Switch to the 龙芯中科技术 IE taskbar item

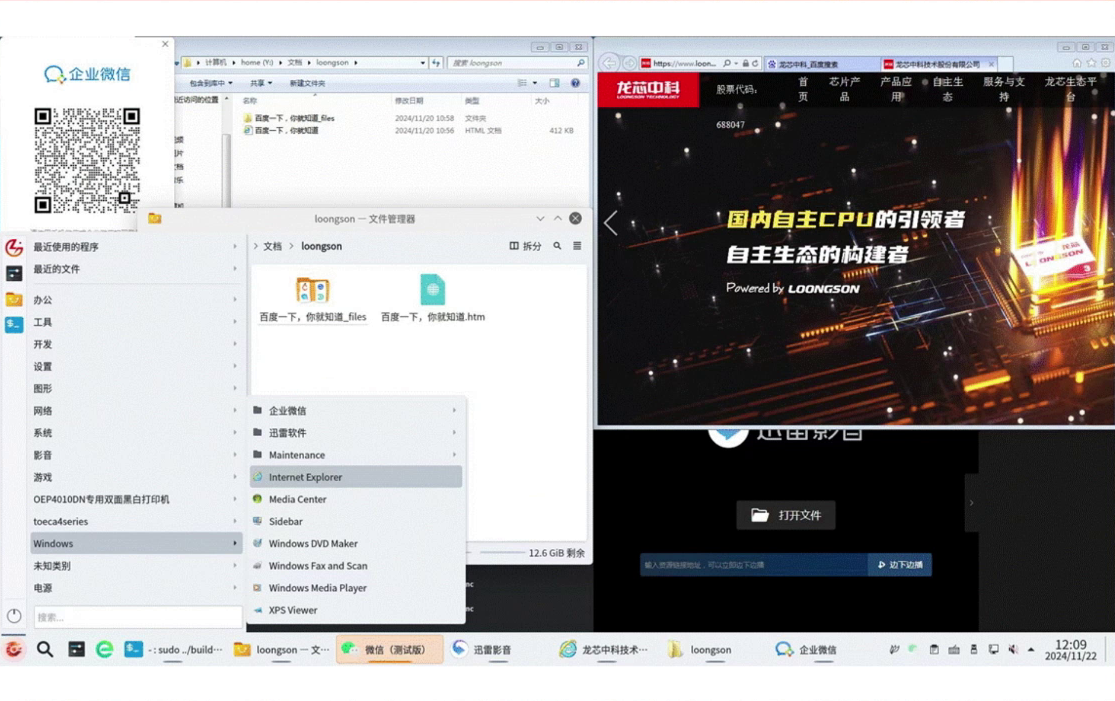coord(604,649)
